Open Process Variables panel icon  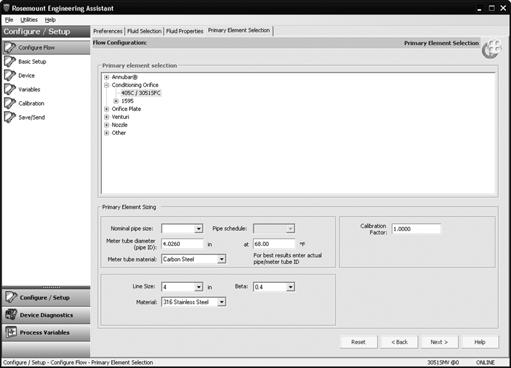pos(11,332)
